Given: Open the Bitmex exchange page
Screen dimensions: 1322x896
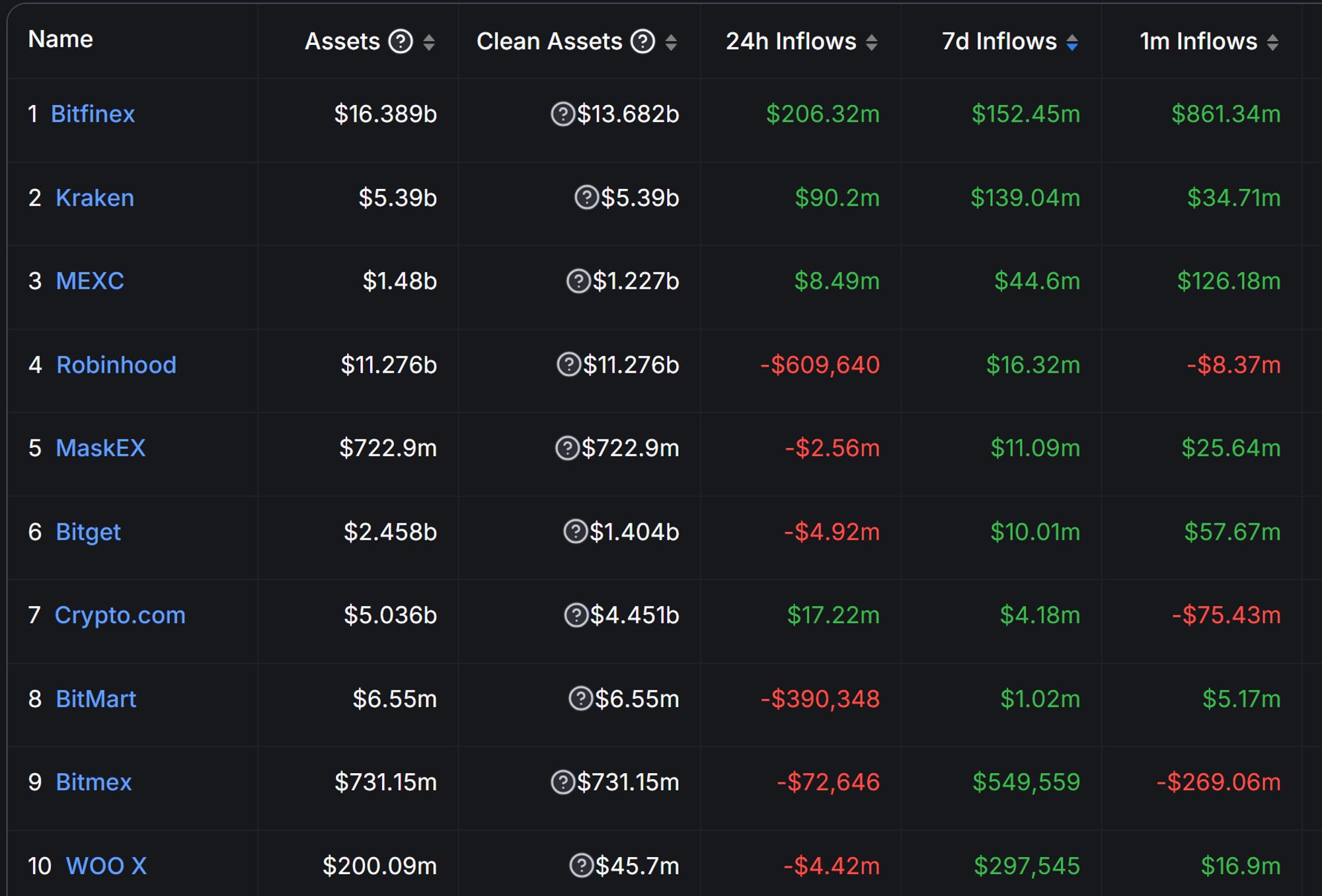Looking at the screenshot, I should [94, 782].
